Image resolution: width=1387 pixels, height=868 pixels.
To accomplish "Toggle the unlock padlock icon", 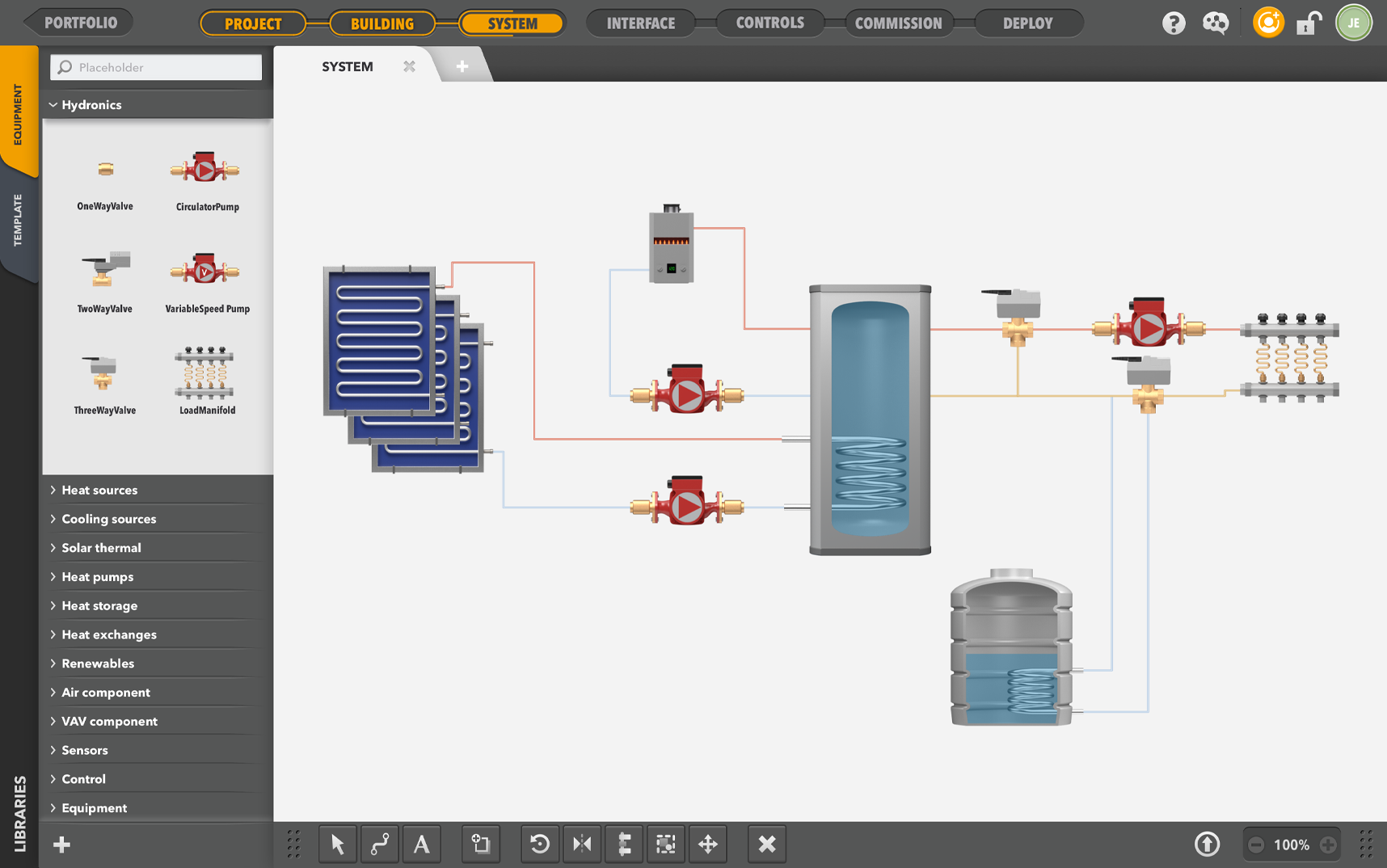I will [1309, 23].
